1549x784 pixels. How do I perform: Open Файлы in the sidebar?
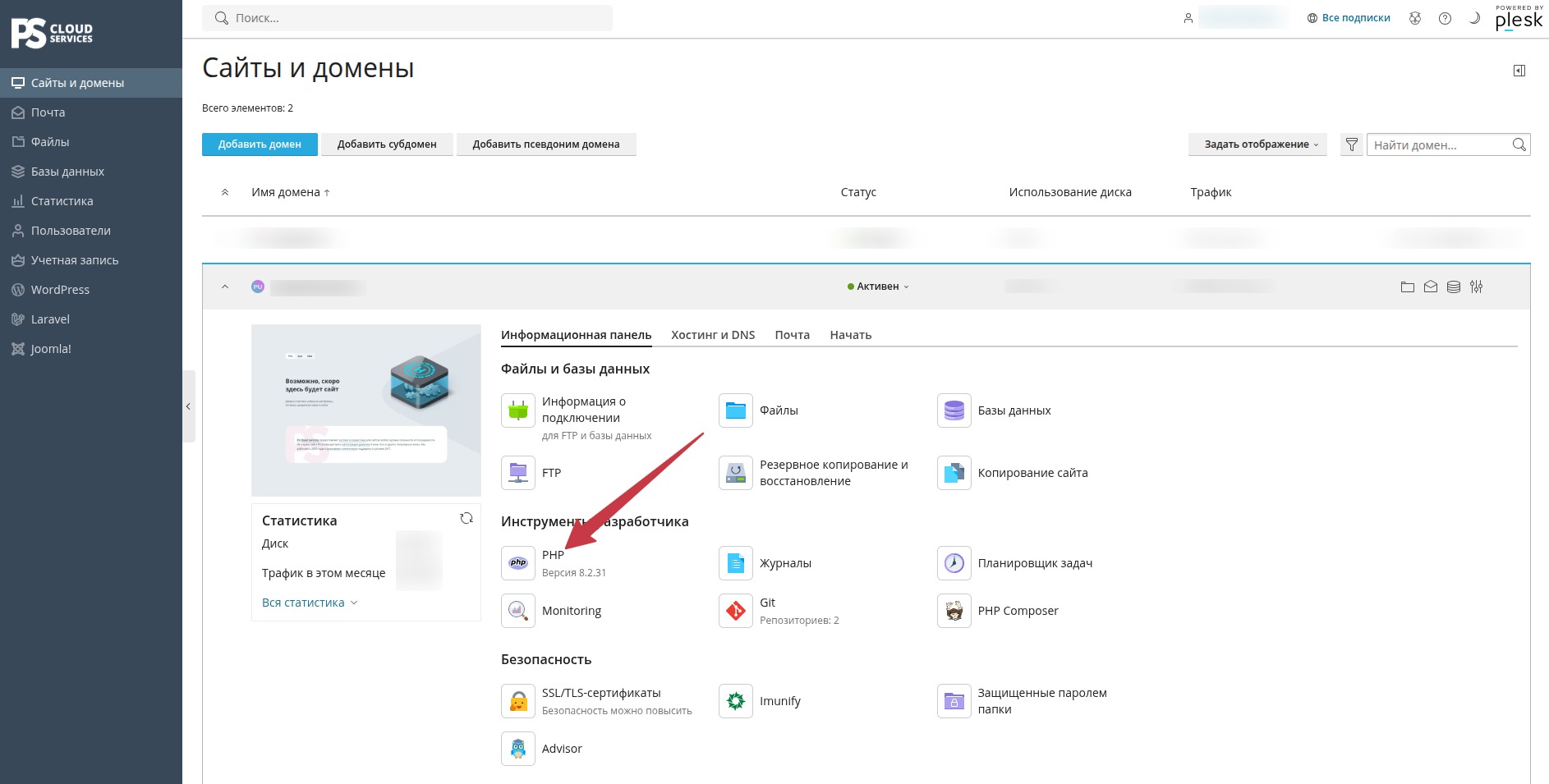pos(91,142)
